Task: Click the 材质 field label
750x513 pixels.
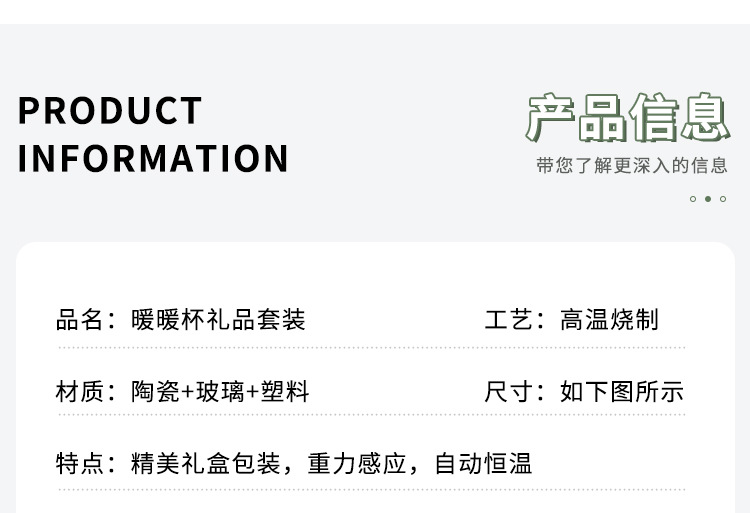Action: (80, 391)
